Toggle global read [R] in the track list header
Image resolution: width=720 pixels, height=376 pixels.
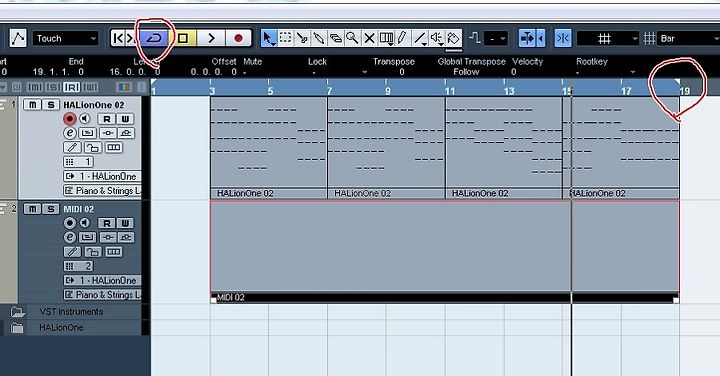tap(71, 87)
